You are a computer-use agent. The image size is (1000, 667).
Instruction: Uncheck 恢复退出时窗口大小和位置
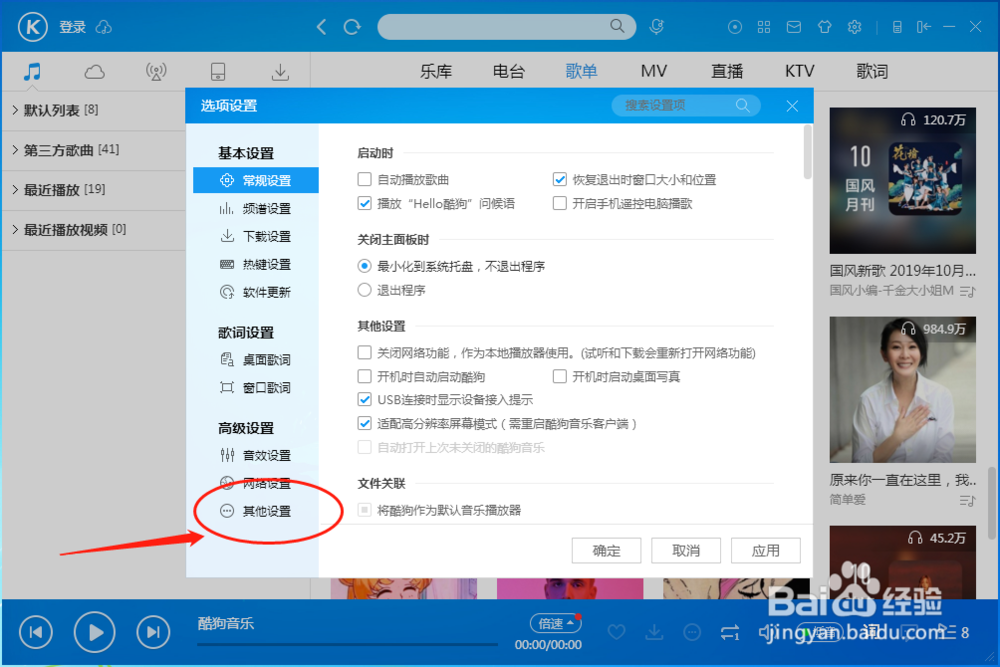[559, 179]
